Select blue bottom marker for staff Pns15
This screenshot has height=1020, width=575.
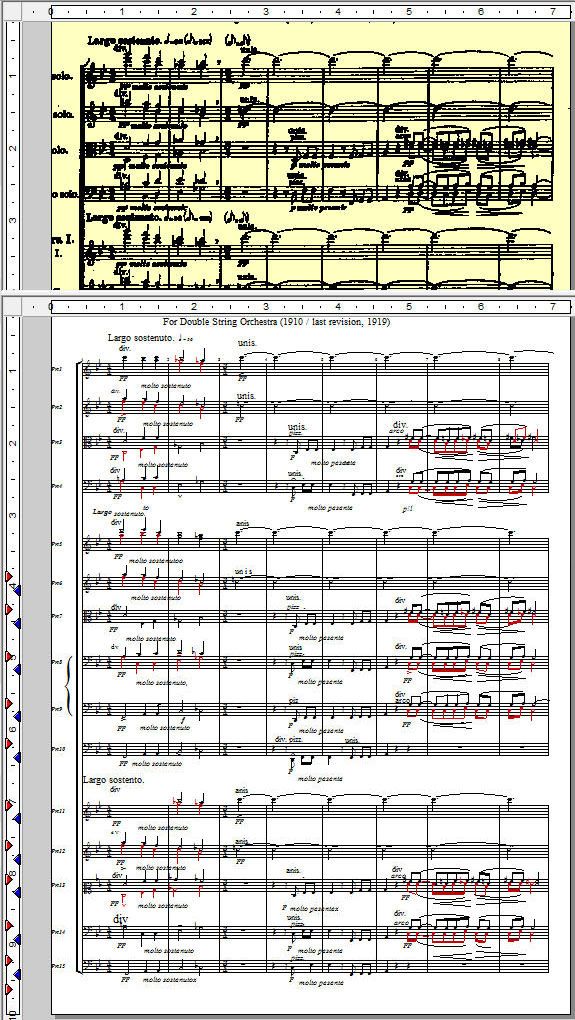(18, 974)
